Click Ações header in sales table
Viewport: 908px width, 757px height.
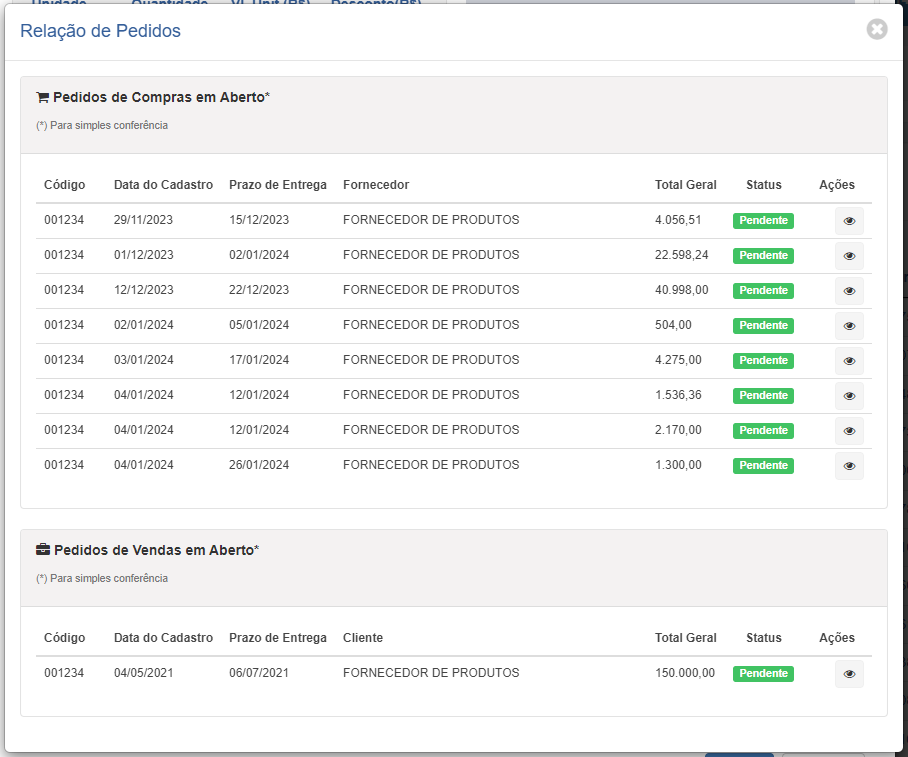(x=837, y=638)
